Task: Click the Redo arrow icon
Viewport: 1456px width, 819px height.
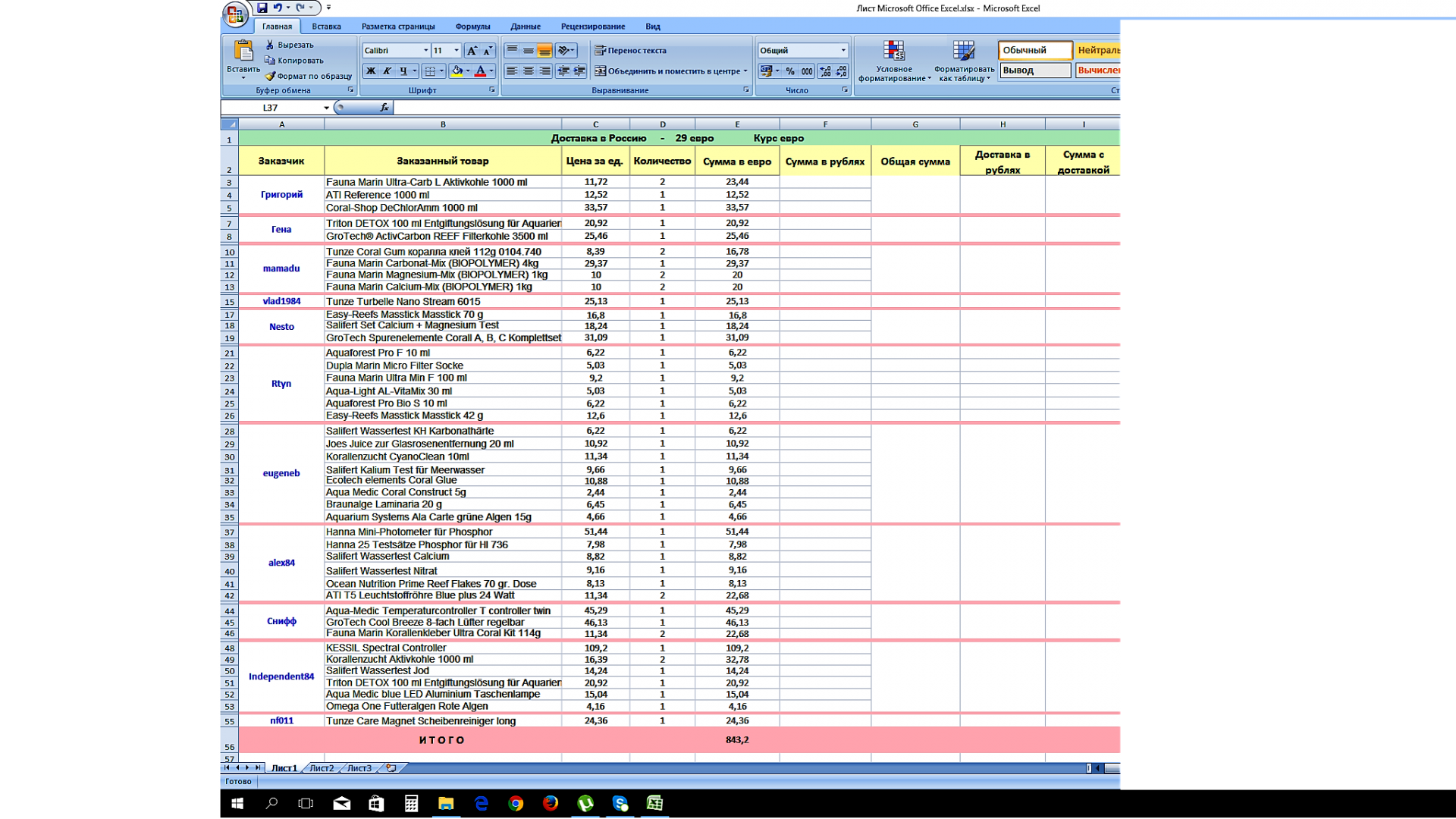Action: coord(300,8)
